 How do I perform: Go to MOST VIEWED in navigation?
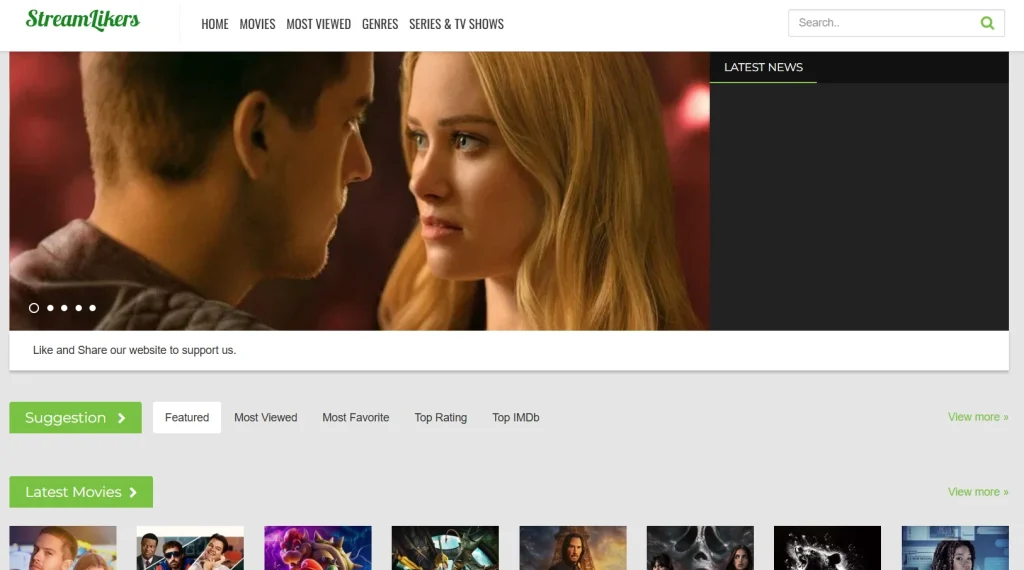click(319, 24)
